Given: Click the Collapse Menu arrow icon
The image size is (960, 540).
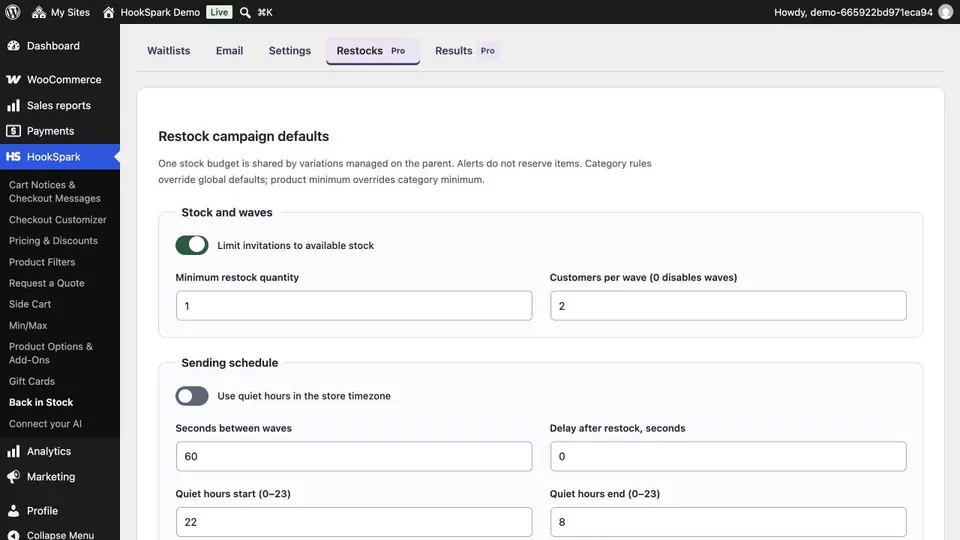Looking at the screenshot, I should pyautogui.click(x=13, y=535).
